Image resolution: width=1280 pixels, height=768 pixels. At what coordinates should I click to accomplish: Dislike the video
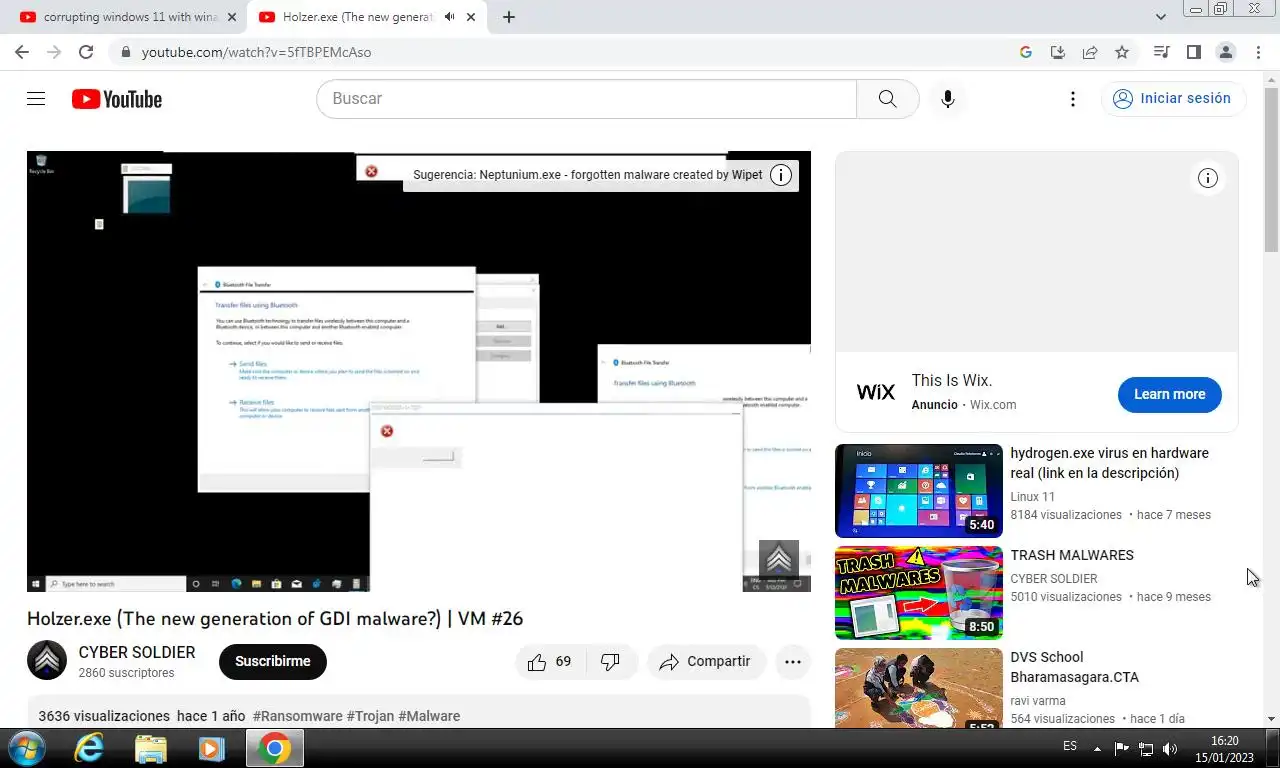pyautogui.click(x=610, y=661)
